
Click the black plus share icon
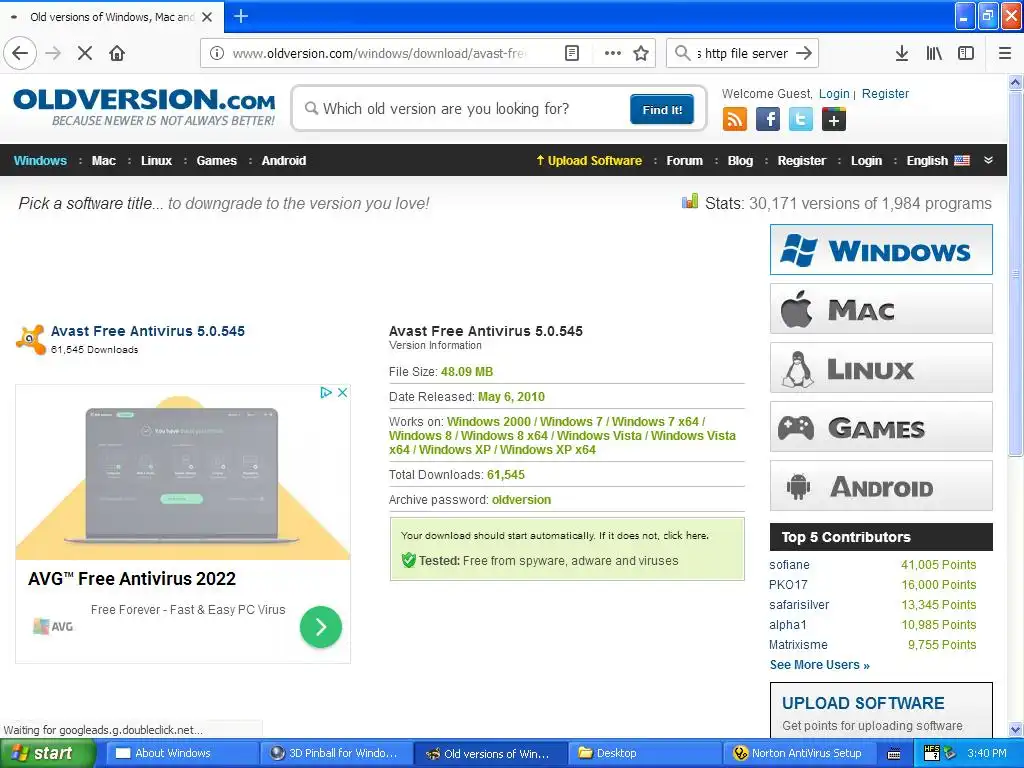(834, 120)
